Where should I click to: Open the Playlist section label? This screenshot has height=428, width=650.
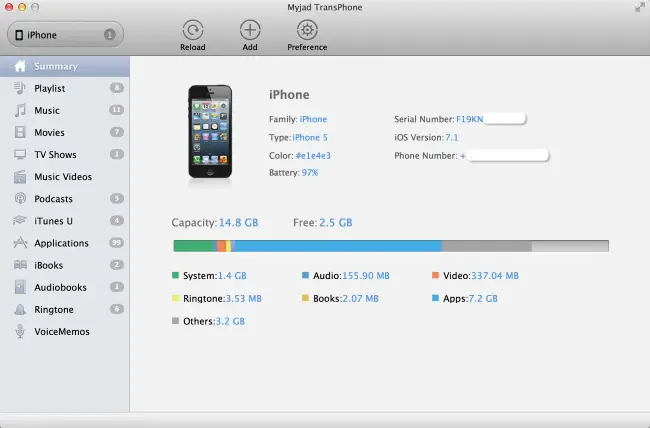[x=49, y=88]
